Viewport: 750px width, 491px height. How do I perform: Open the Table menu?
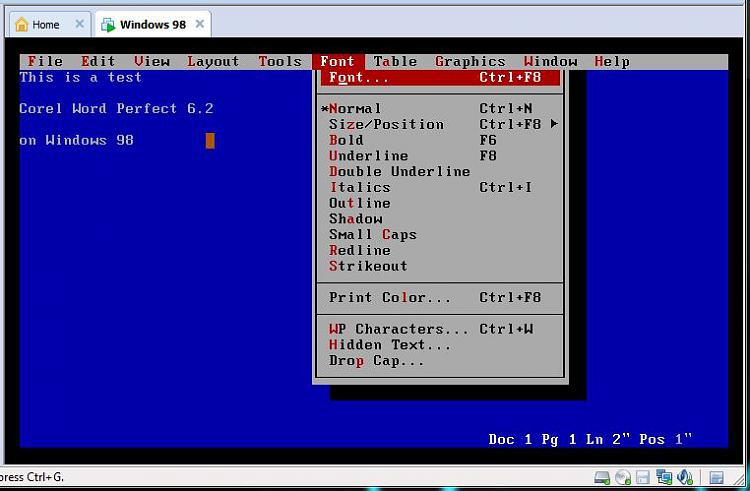pyautogui.click(x=395, y=61)
